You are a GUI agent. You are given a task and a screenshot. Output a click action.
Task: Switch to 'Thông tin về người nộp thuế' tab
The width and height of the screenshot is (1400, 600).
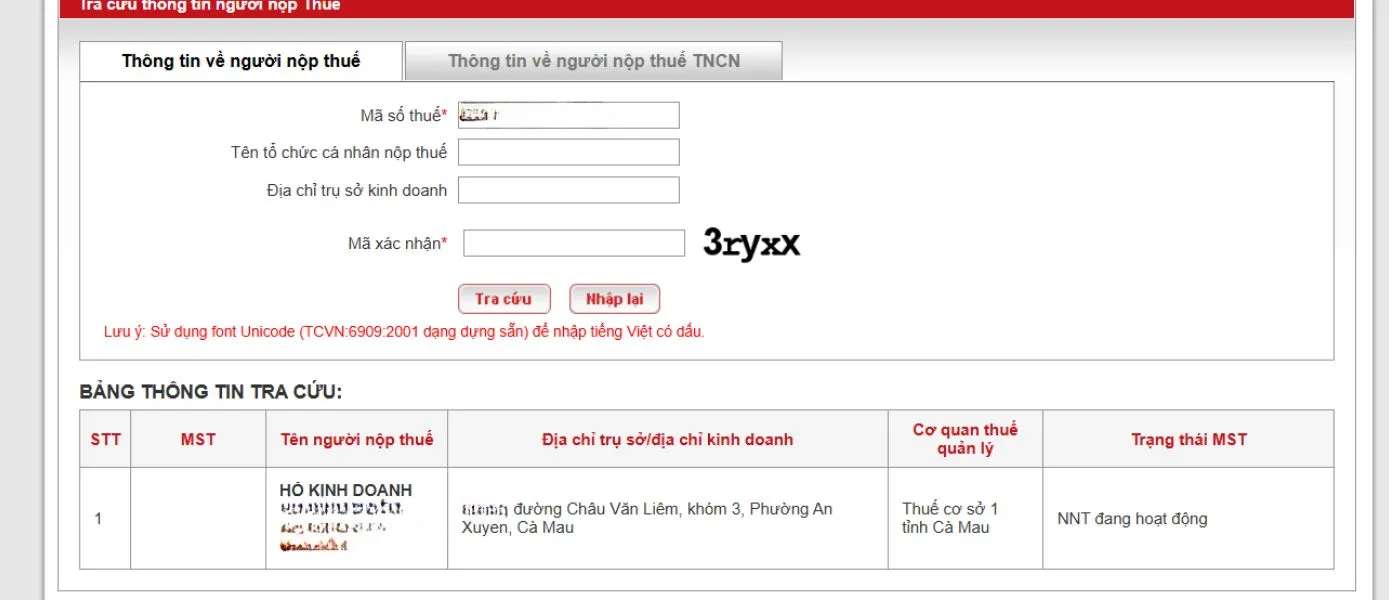[241, 61]
